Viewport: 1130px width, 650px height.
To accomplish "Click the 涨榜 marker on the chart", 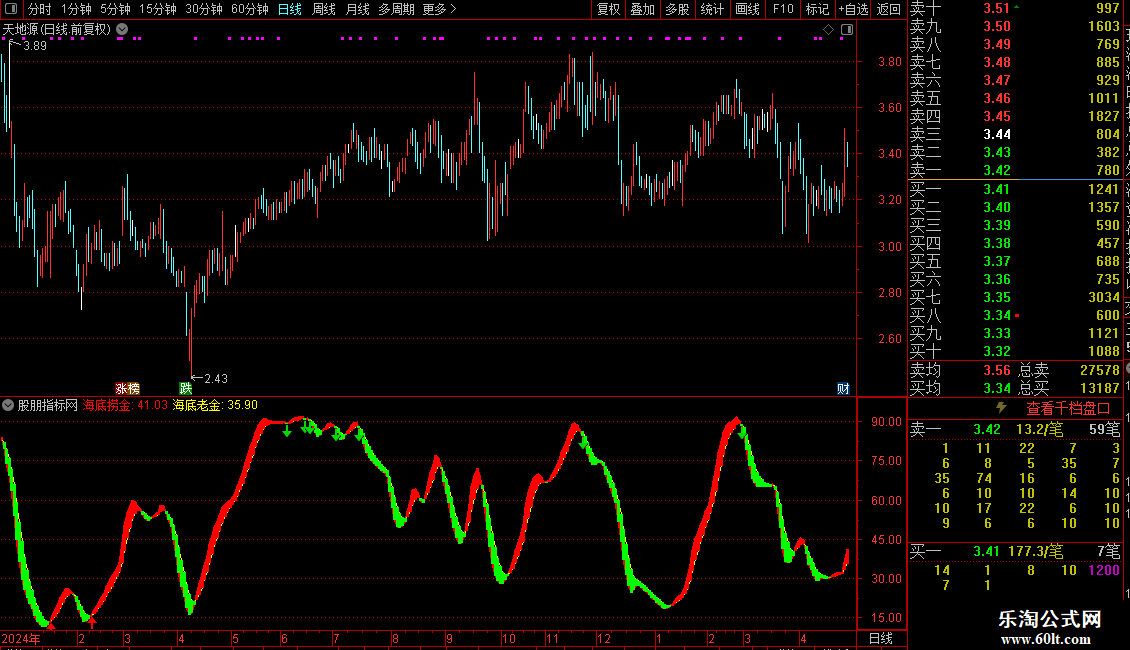I will (x=128, y=388).
